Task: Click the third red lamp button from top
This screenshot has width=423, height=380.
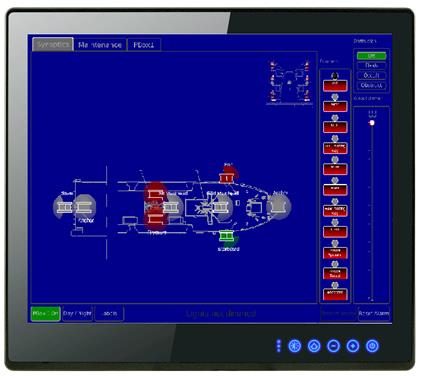Action: [x=335, y=127]
